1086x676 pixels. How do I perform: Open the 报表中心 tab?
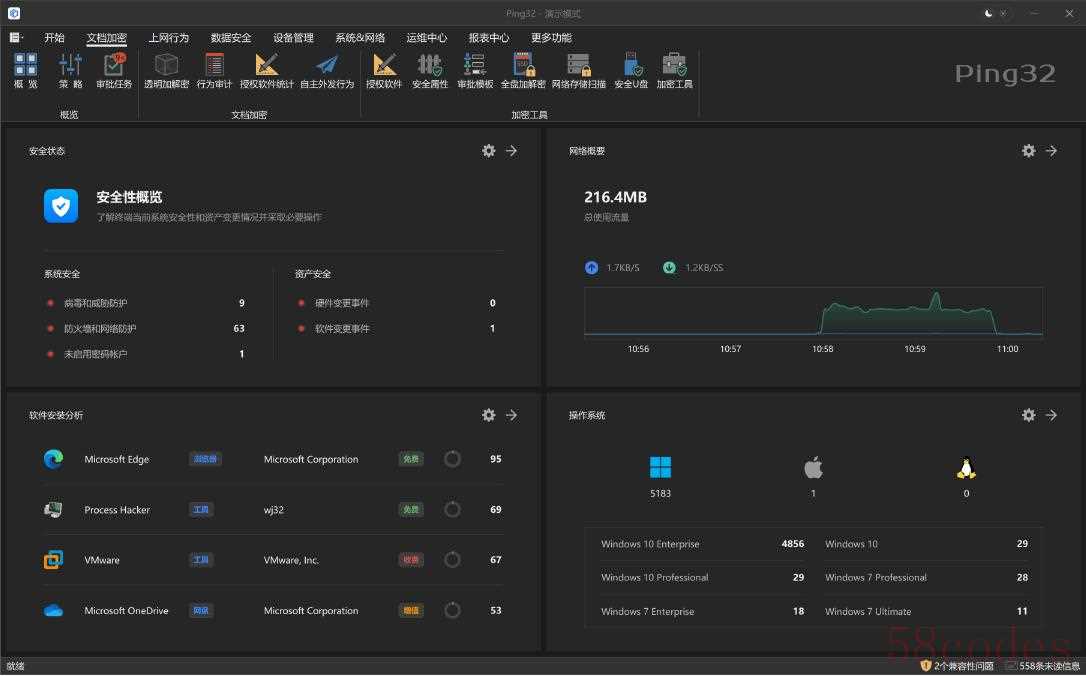point(488,38)
